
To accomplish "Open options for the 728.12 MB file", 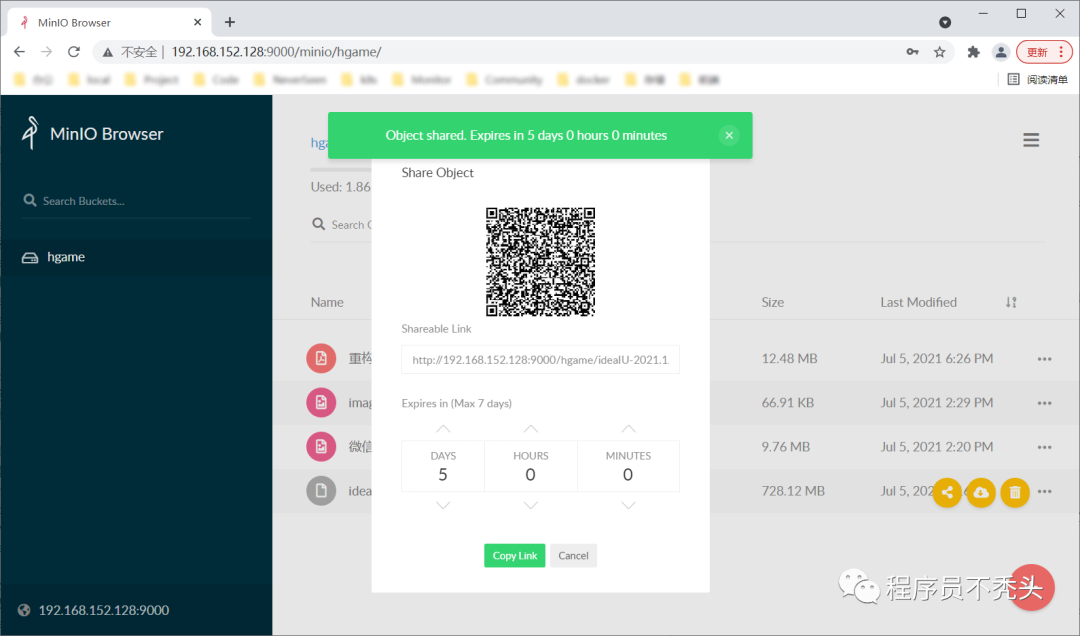I will pos(1044,491).
